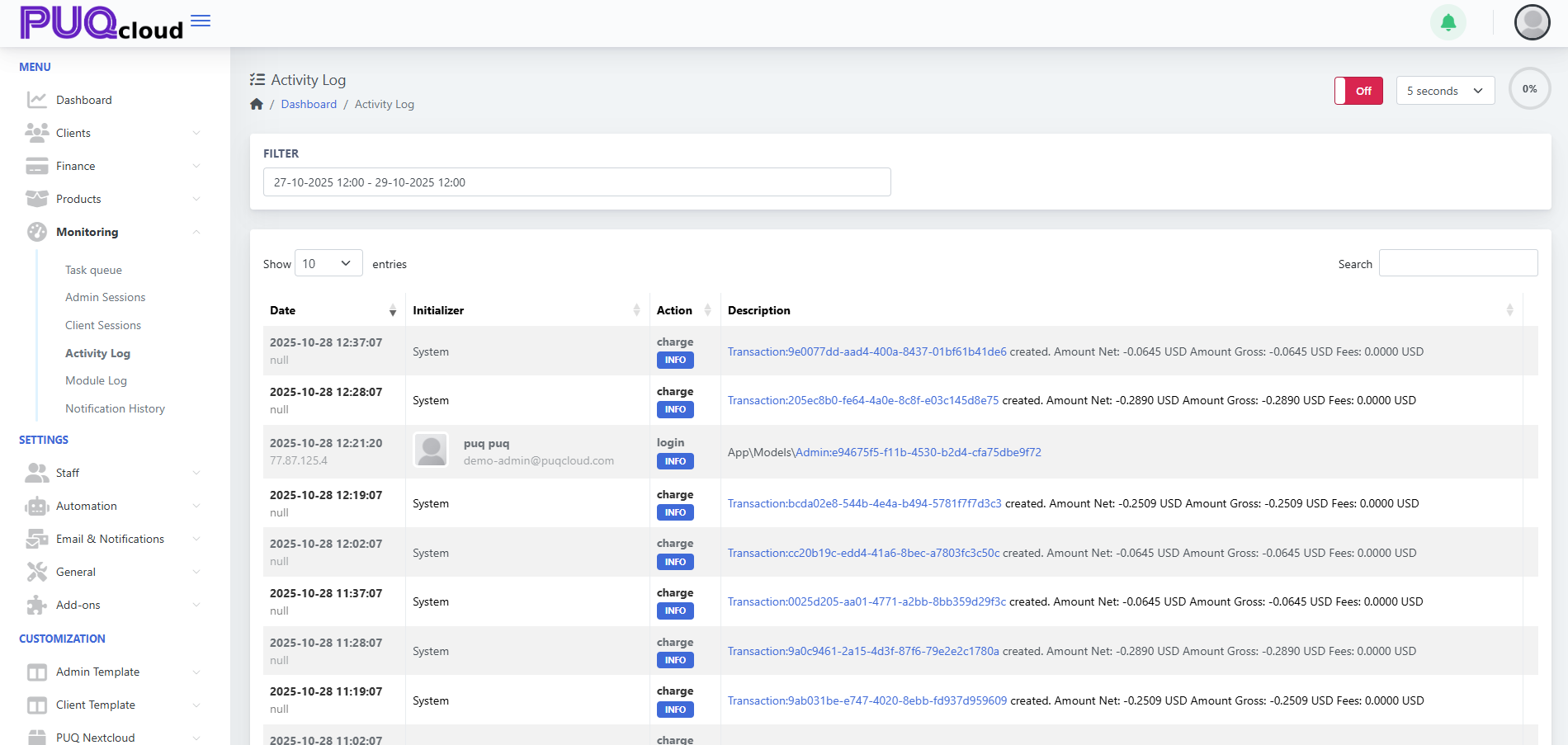Click the date range filter field

click(x=576, y=182)
